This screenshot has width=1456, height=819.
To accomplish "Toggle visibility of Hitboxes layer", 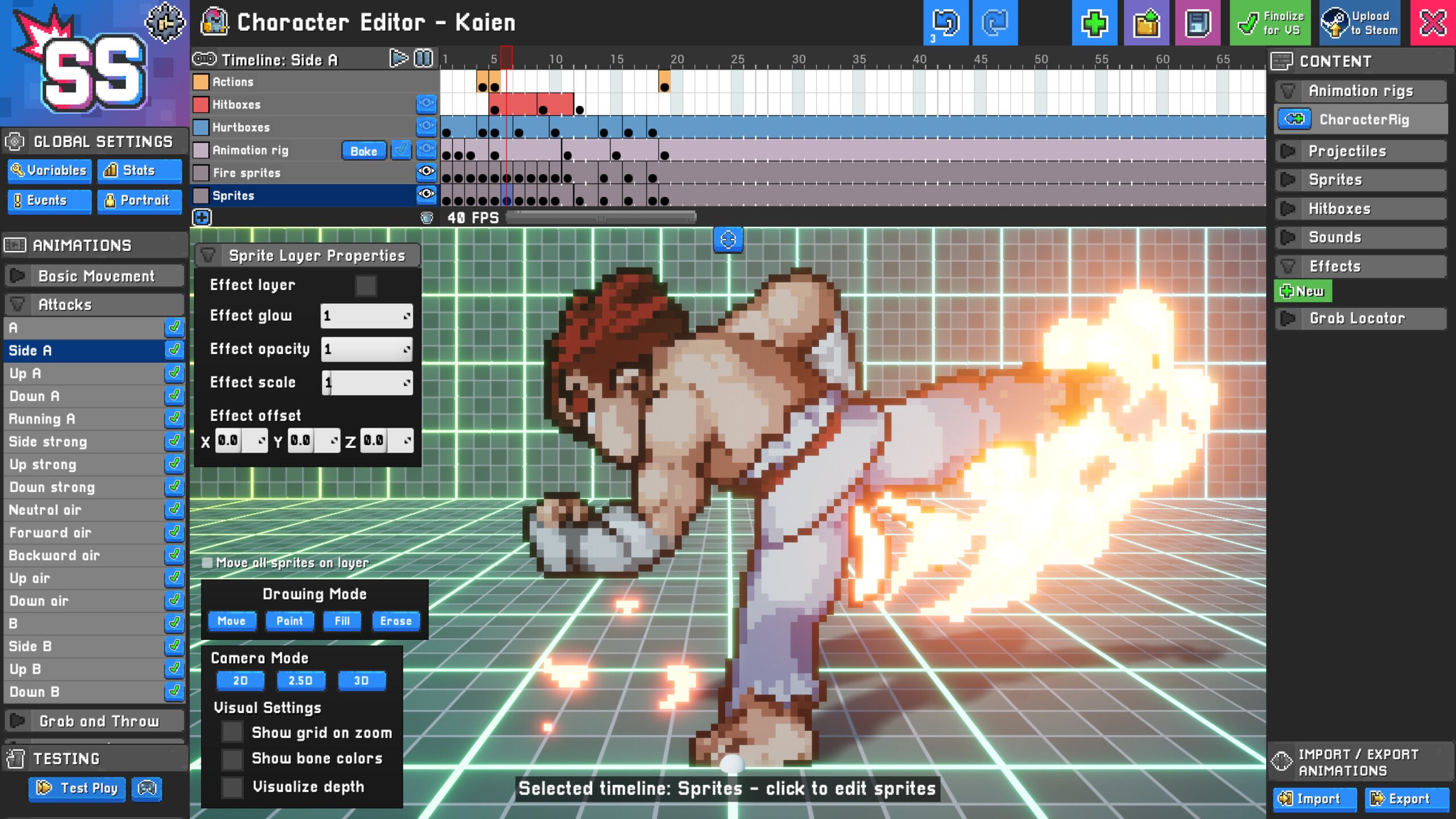I will pyautogui.click(x=427, y=104).
